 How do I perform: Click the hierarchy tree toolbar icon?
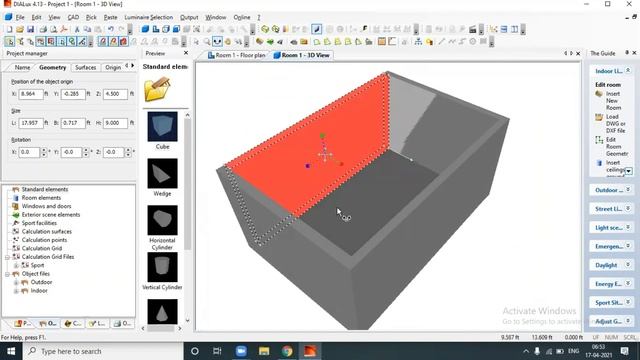(418, 42)
